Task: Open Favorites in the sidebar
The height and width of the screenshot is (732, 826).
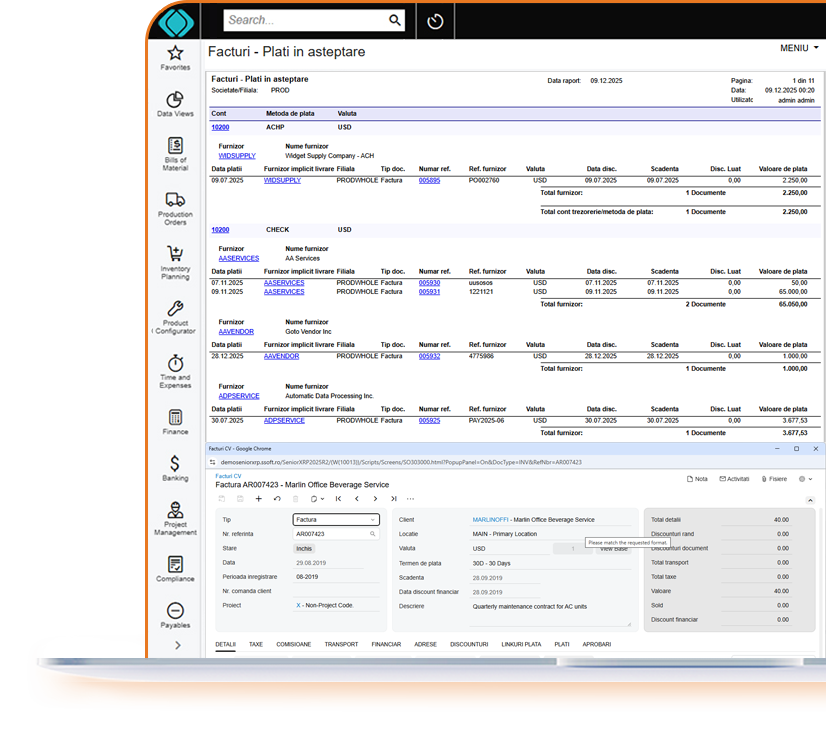Action: pos(175,57)
